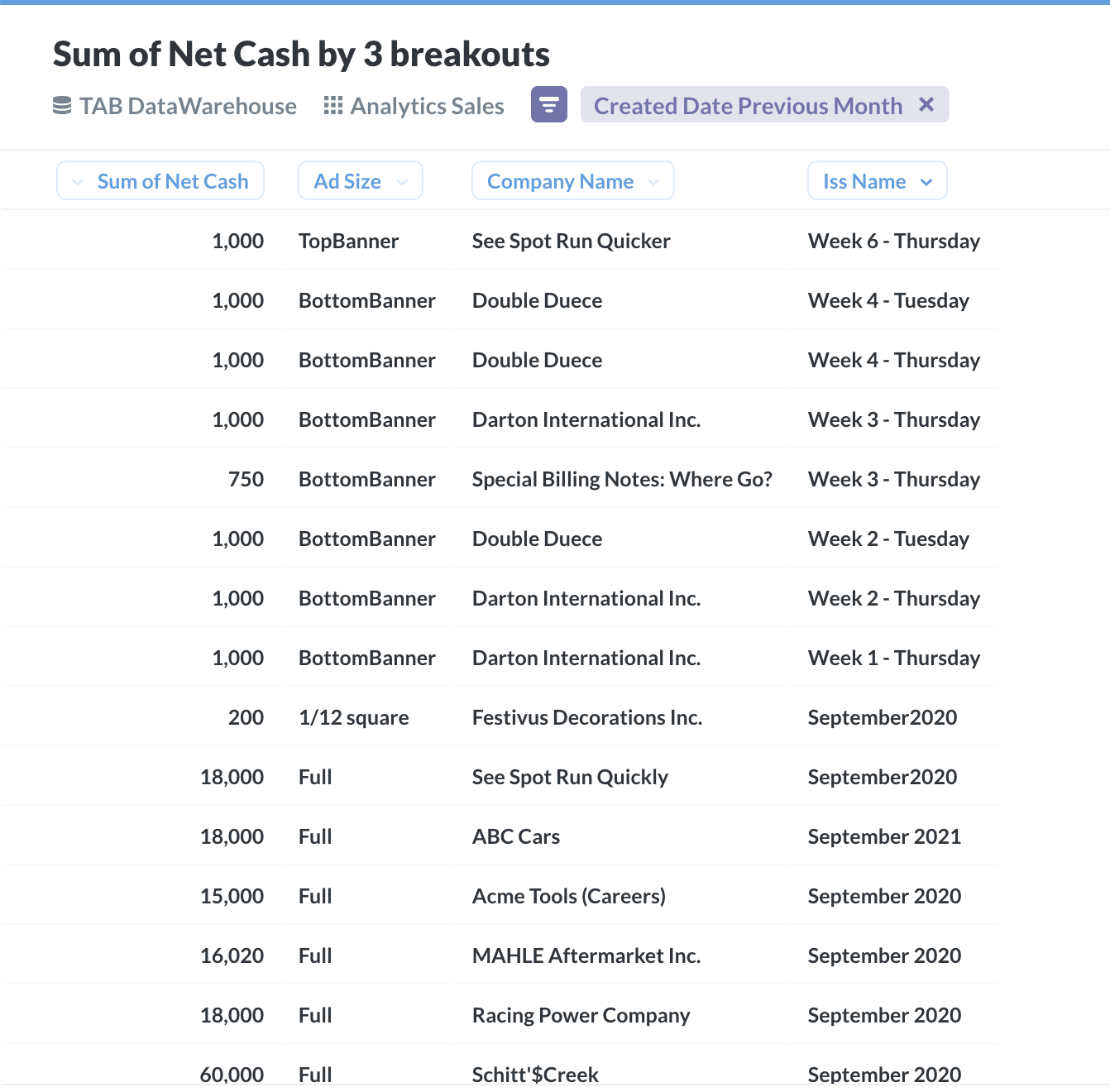
Task: Click the Analytics Sales table grid icon
Action: (333, 106)
